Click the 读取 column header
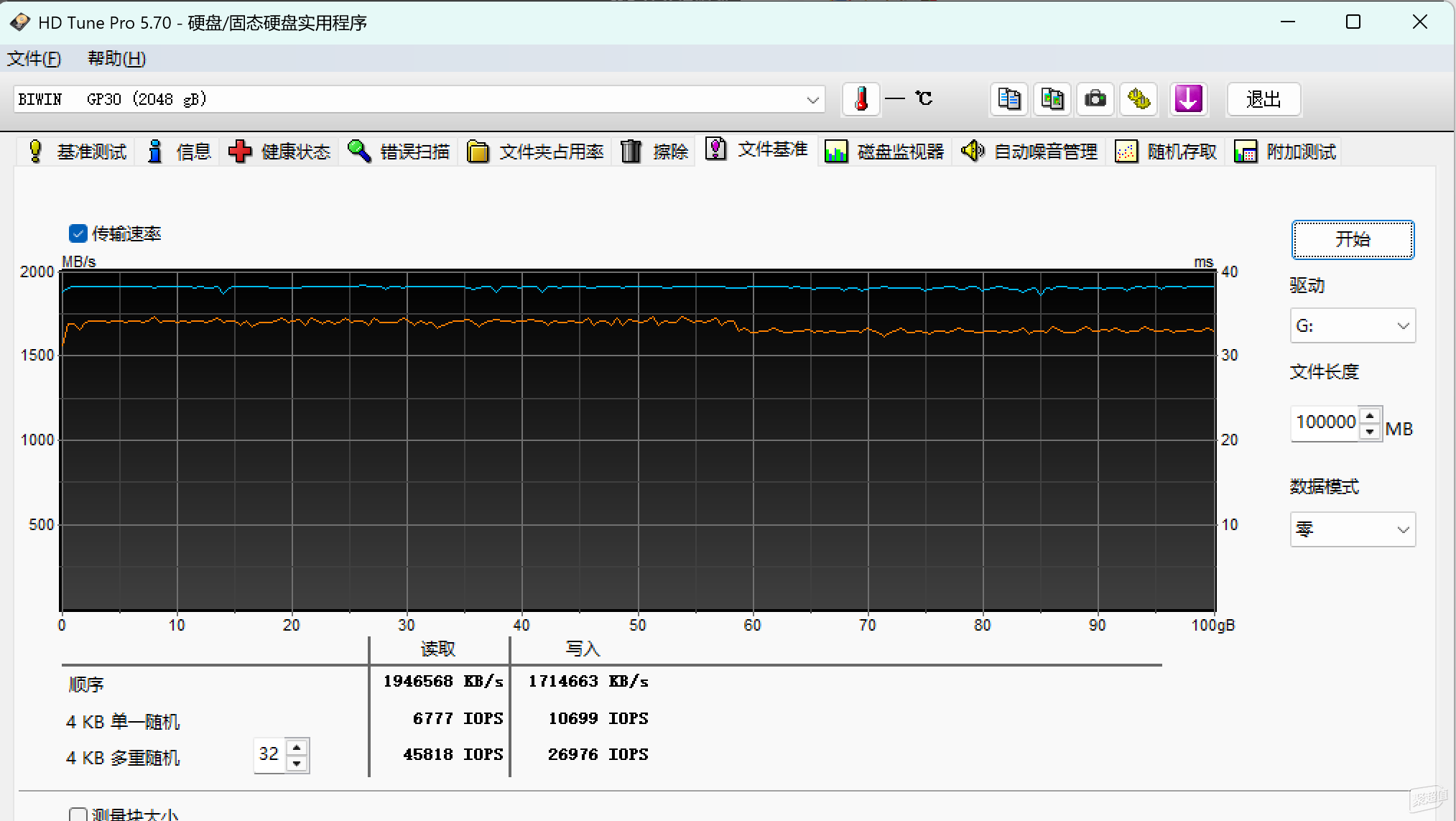The height and width of the screenshot is (821, 1456). point(438,649)
